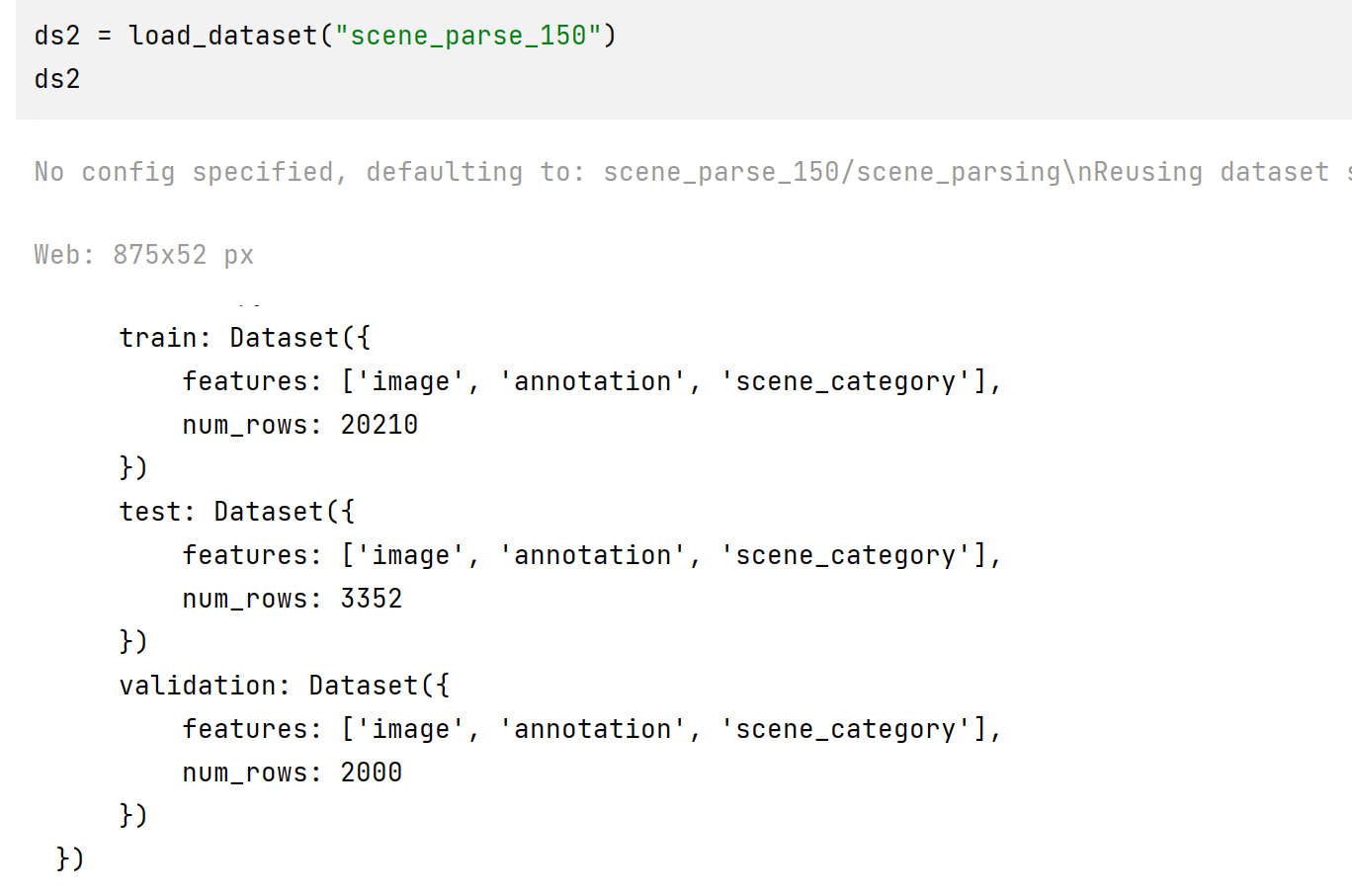Click the closing brace of the train block
The image size is (1352, 896).
point(133,467)
